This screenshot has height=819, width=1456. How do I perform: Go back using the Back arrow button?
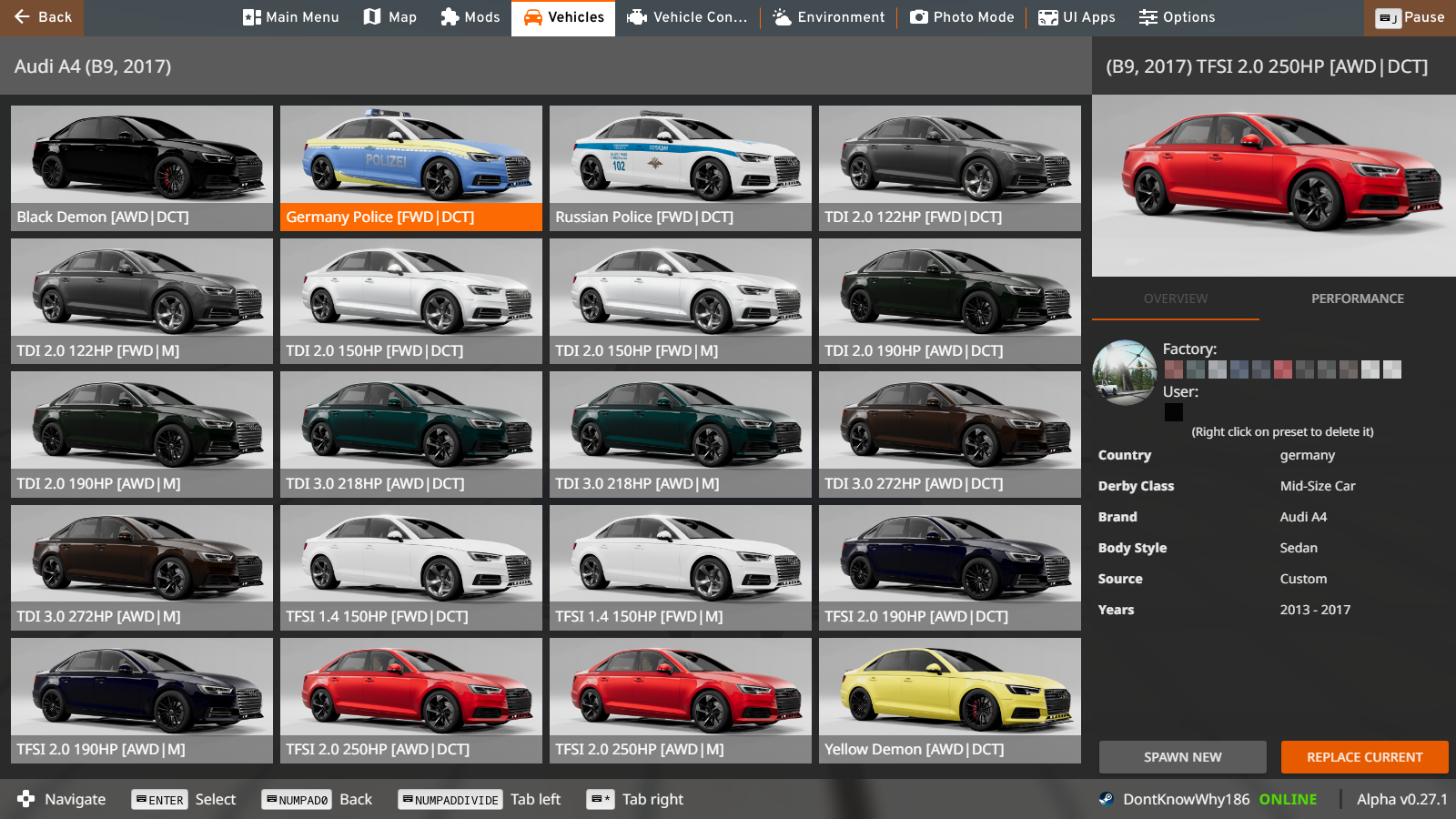tap(42, 17)
